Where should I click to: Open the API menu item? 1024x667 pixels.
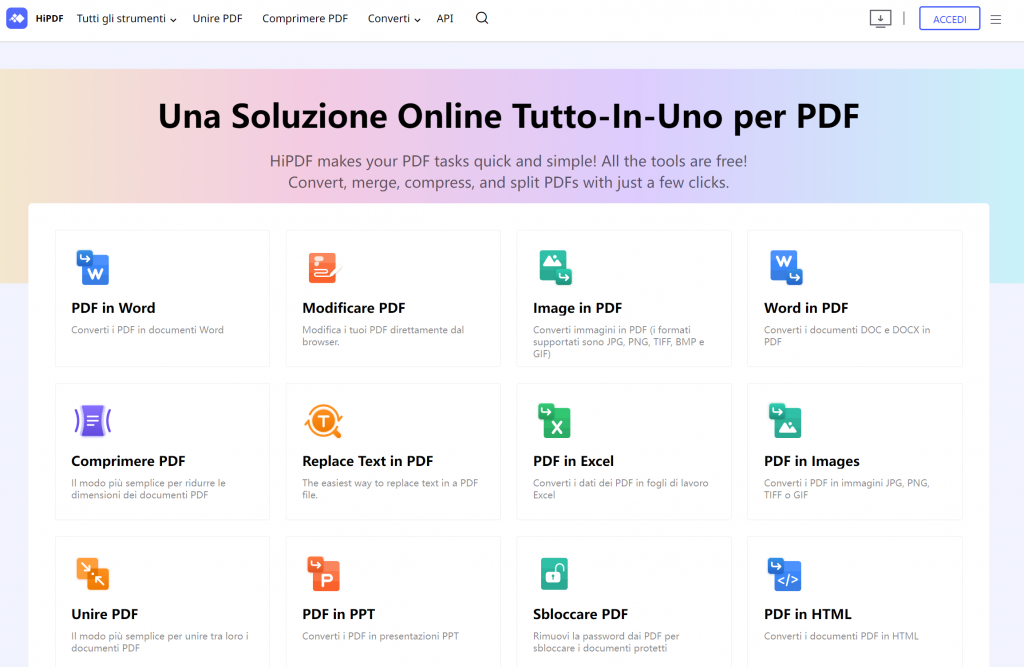click(x=445, y=18)
